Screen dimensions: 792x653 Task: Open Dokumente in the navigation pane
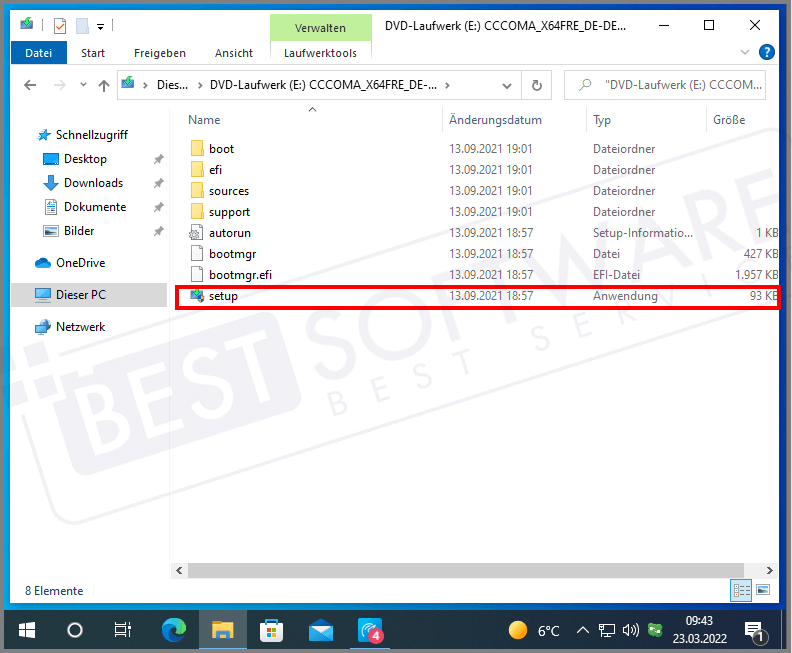coord(95,207)
